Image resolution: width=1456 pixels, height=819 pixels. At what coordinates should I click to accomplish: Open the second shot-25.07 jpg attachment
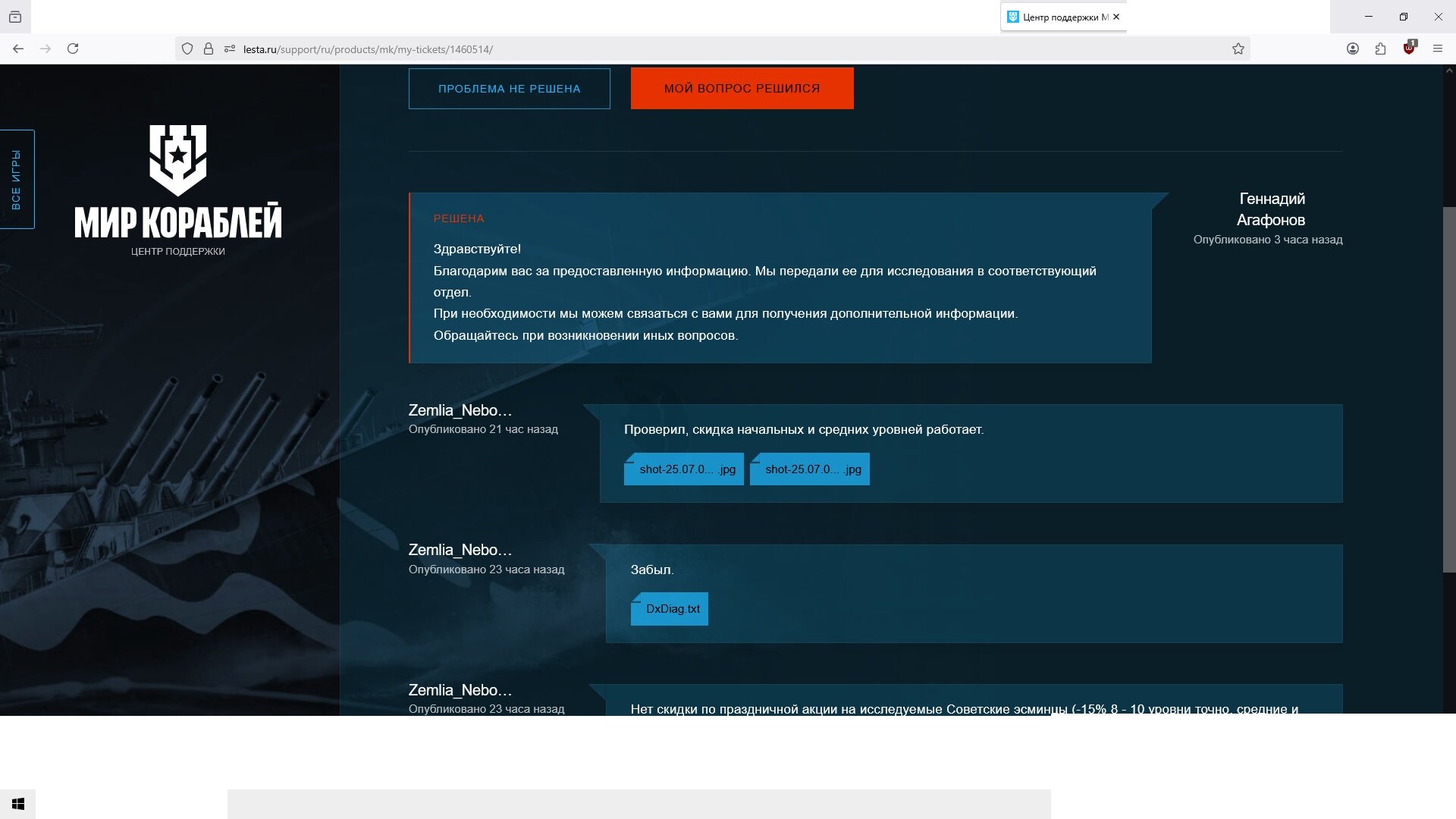(809, 469)
